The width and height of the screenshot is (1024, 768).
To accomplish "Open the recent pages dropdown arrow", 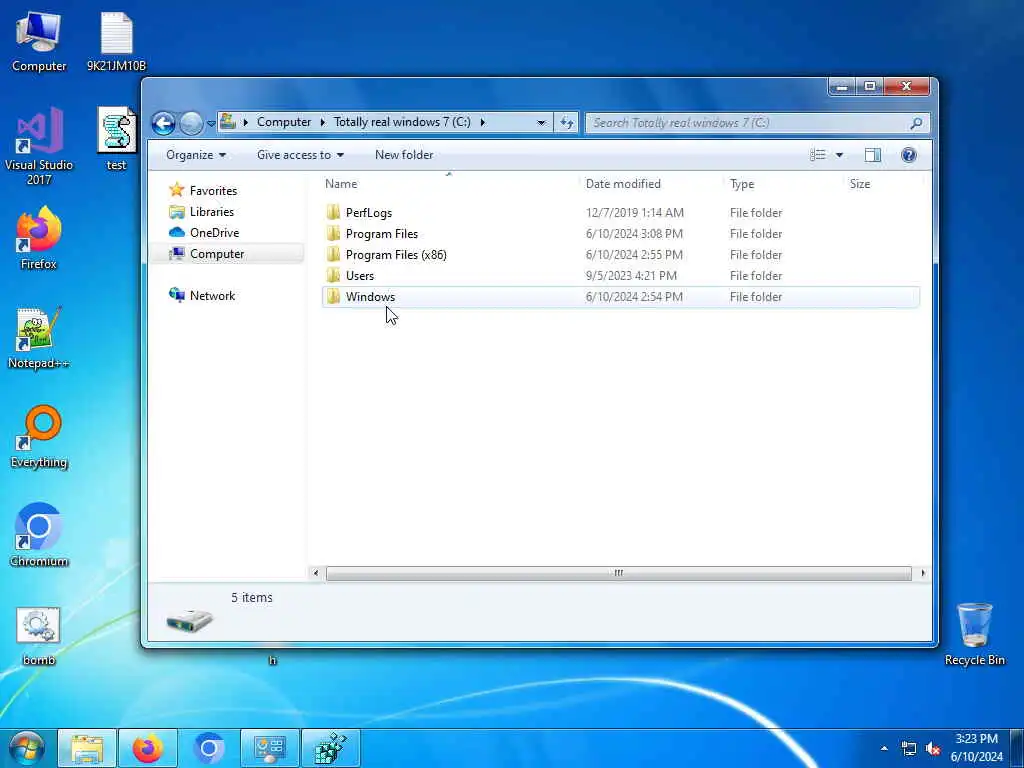I will [x=211, y=123].
